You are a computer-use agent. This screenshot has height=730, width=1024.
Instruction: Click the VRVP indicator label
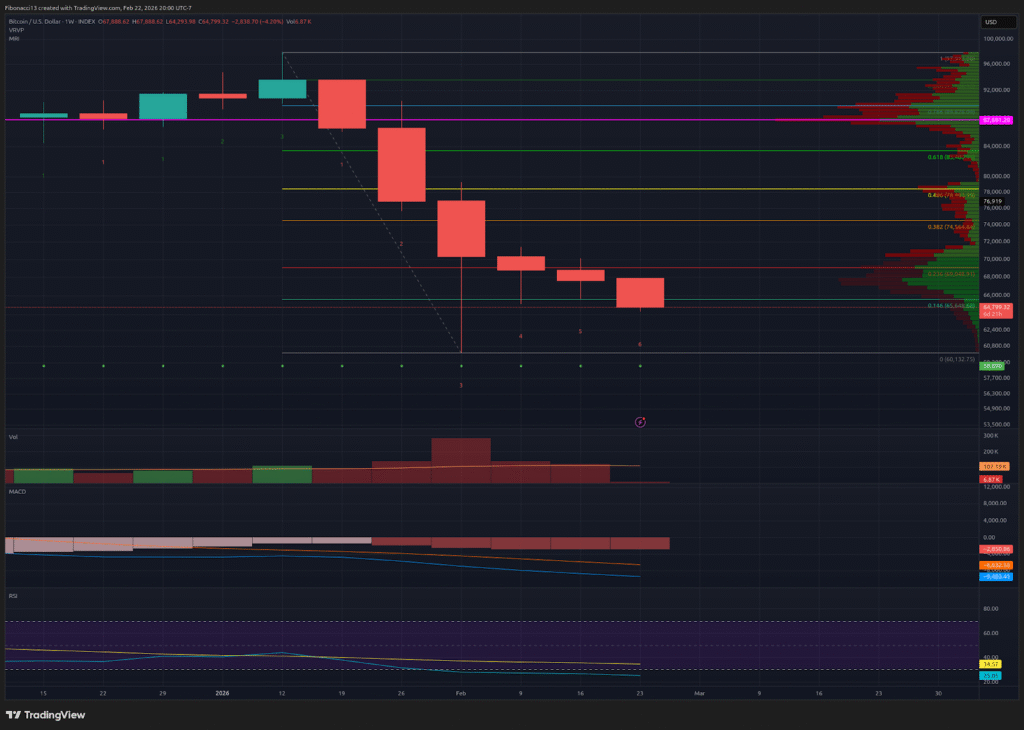(x=14, y=30)
